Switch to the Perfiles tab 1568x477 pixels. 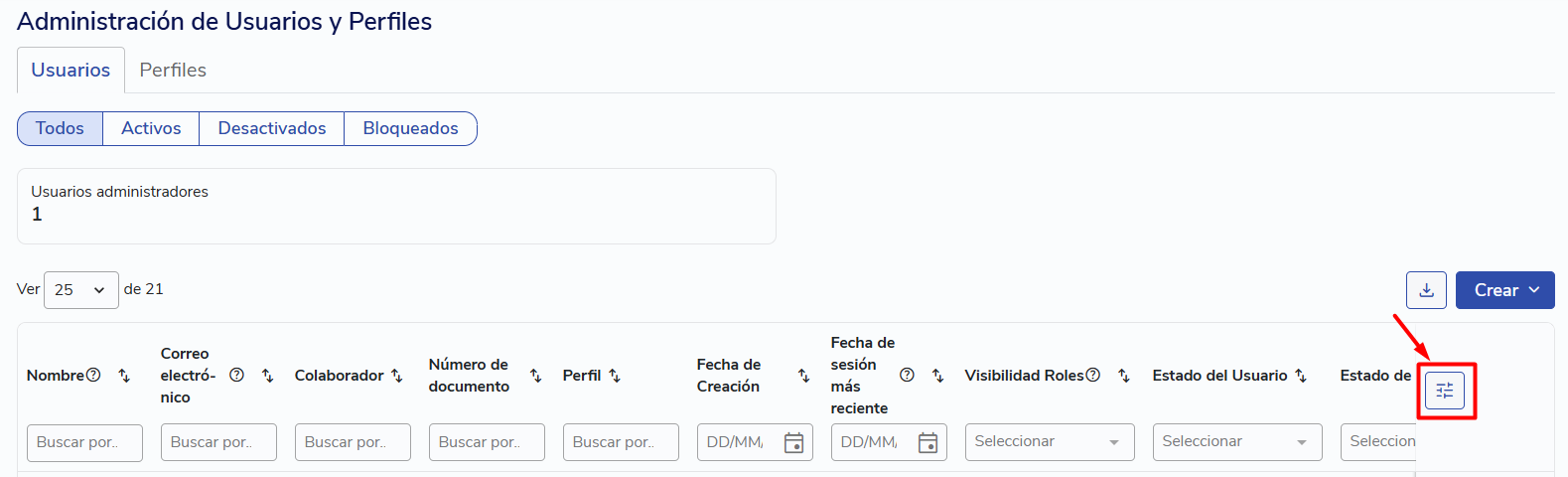tap(173, 70)
